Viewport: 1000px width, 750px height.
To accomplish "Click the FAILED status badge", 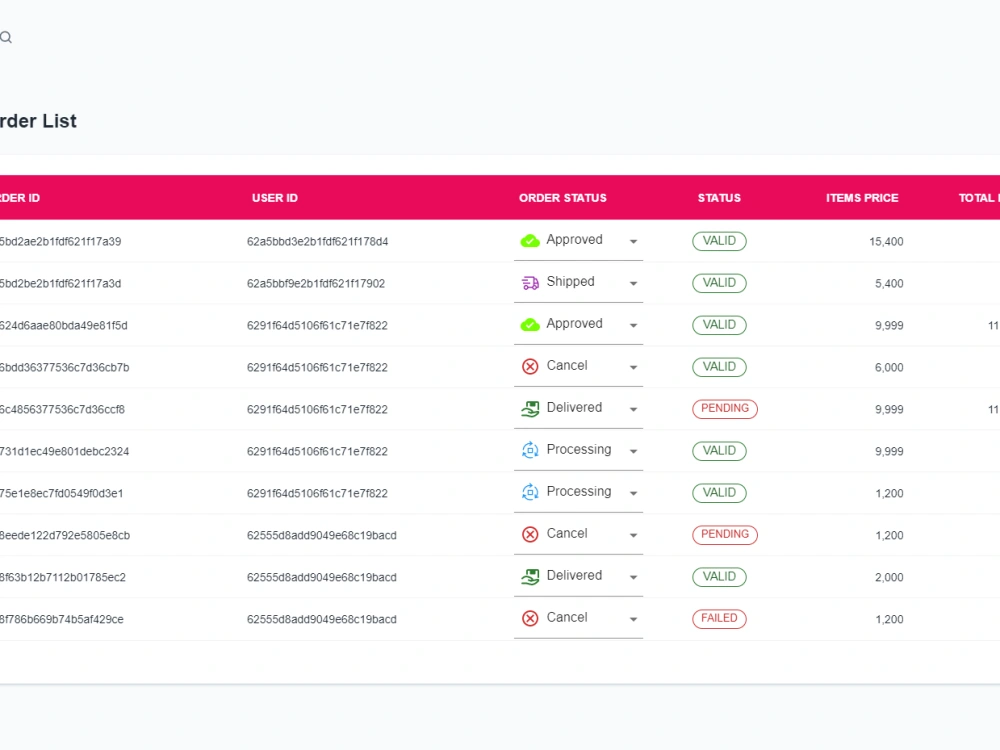I will (719, 619).
